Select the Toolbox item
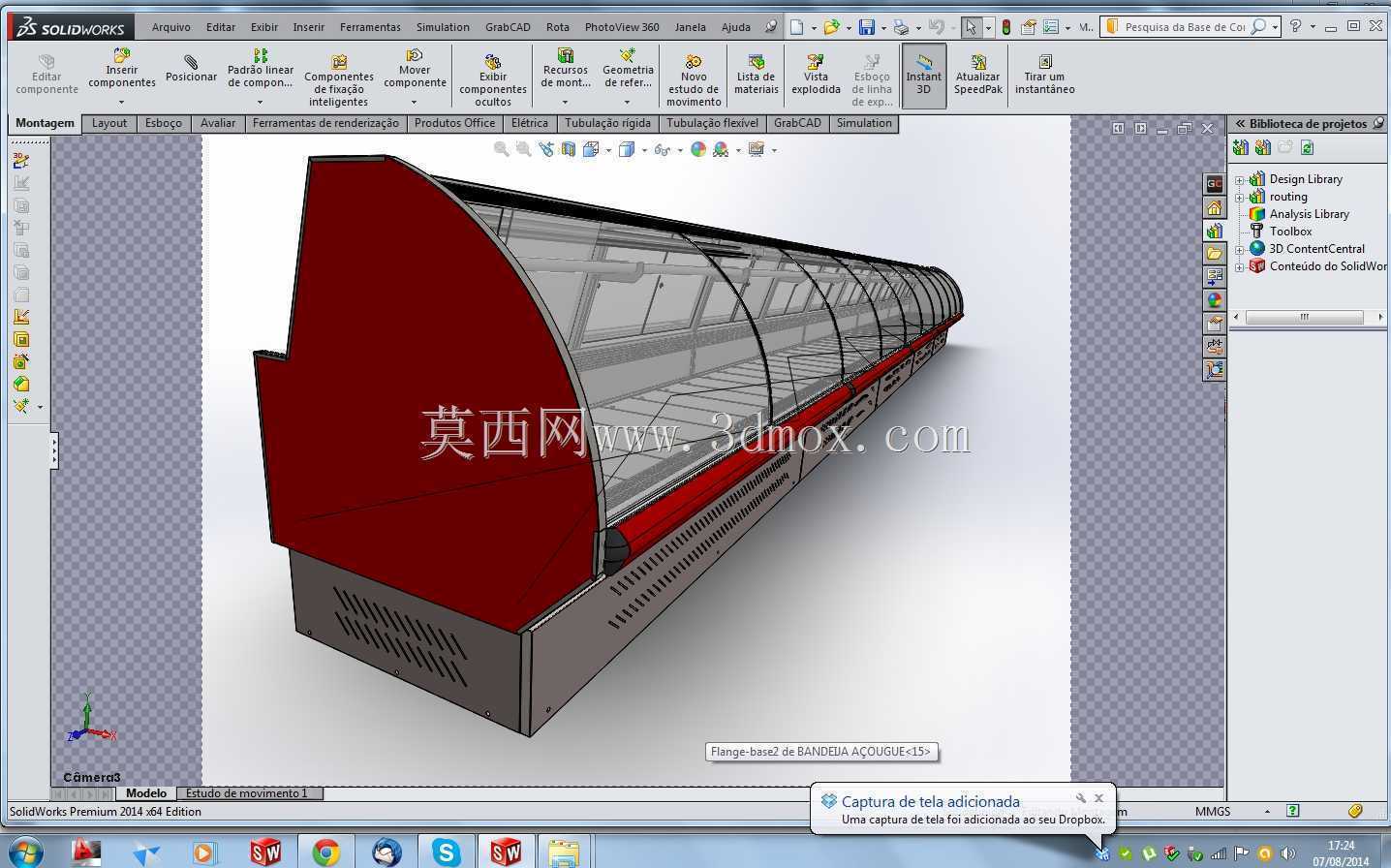This screenshot has width=1391, height=868. pos(1290,232)
